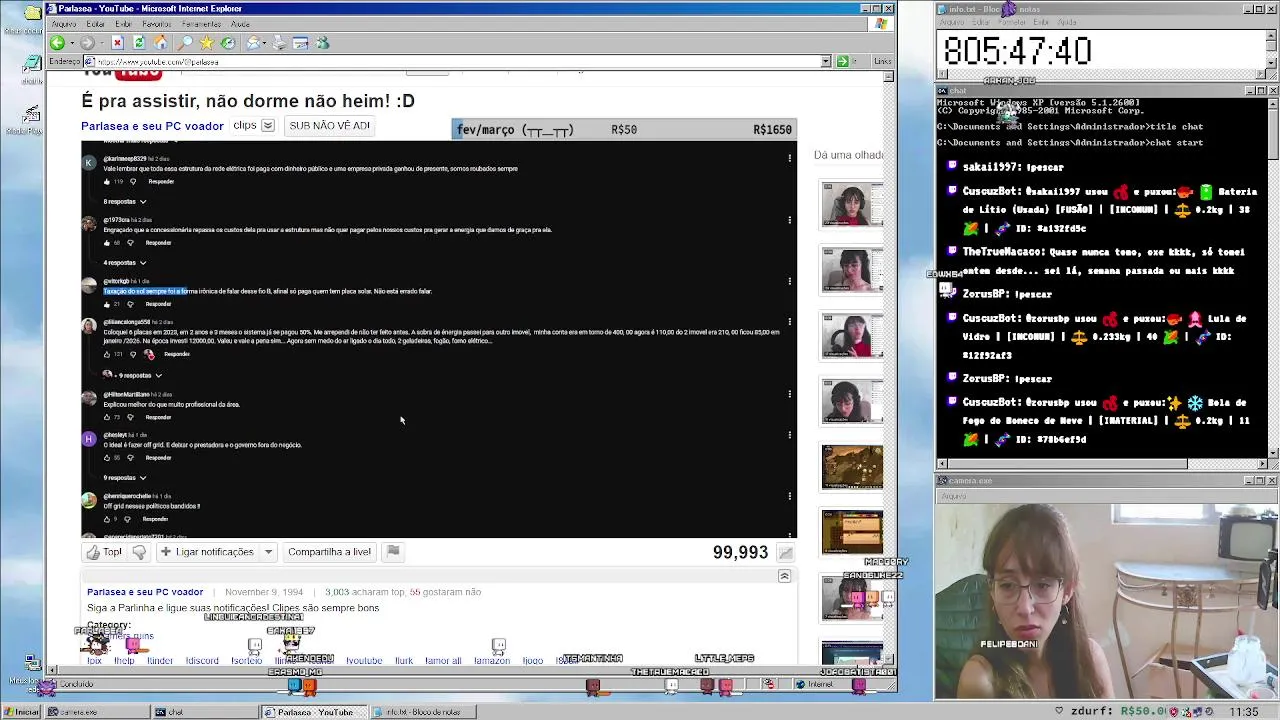
Task: Click the Mail envelope toolbar icon
Action: click(254, 43)
